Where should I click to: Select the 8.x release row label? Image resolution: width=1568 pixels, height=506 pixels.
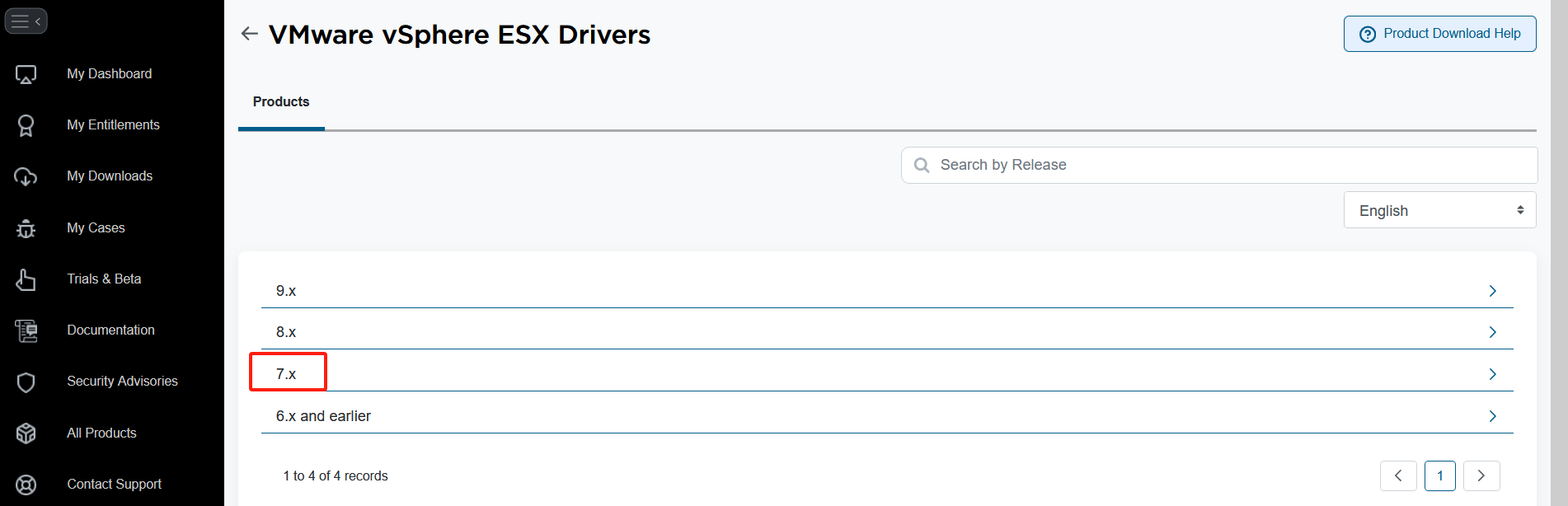286,332
